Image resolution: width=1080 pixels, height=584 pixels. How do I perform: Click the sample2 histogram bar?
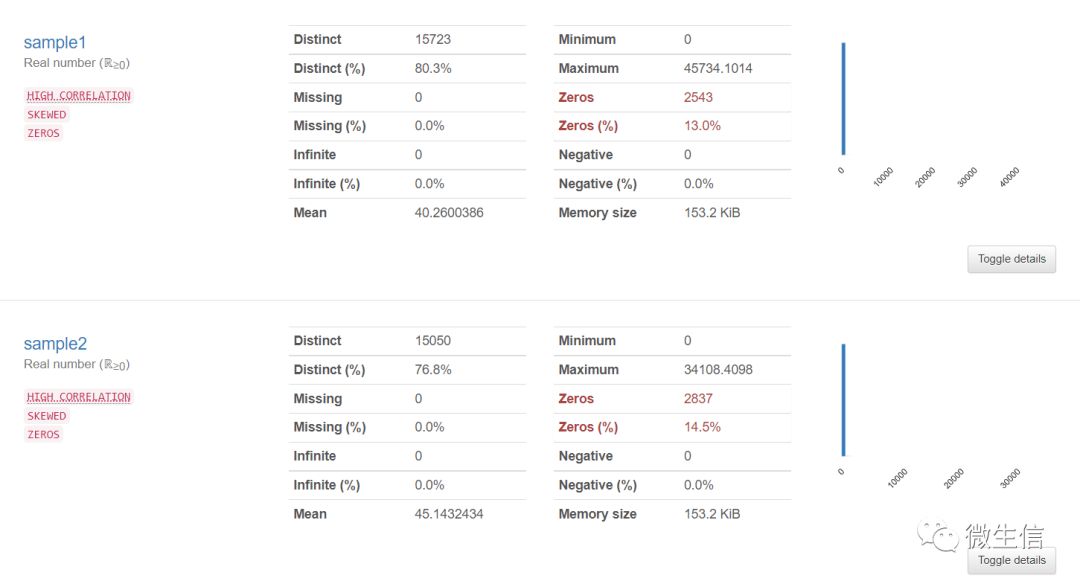tap(844, 400)
